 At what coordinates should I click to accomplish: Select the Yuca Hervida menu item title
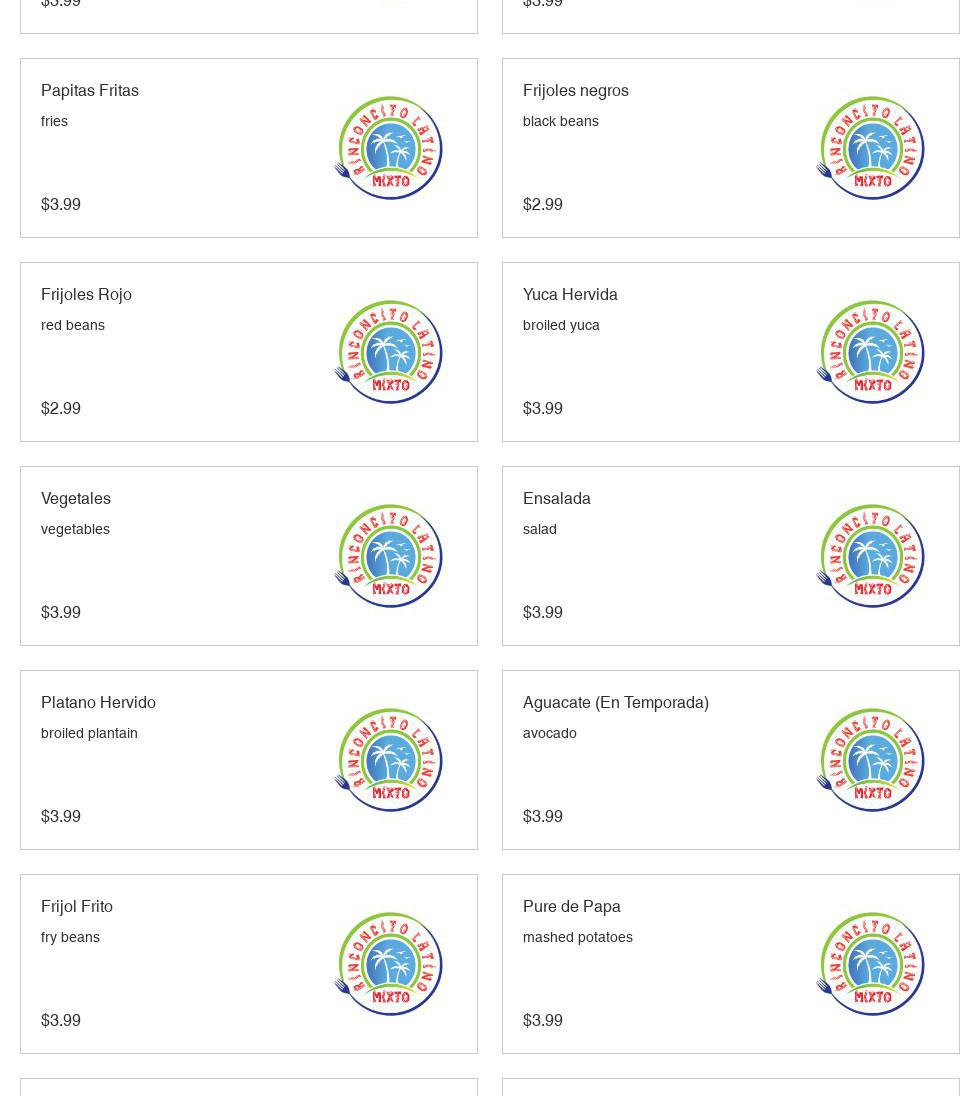click(570, 294)
